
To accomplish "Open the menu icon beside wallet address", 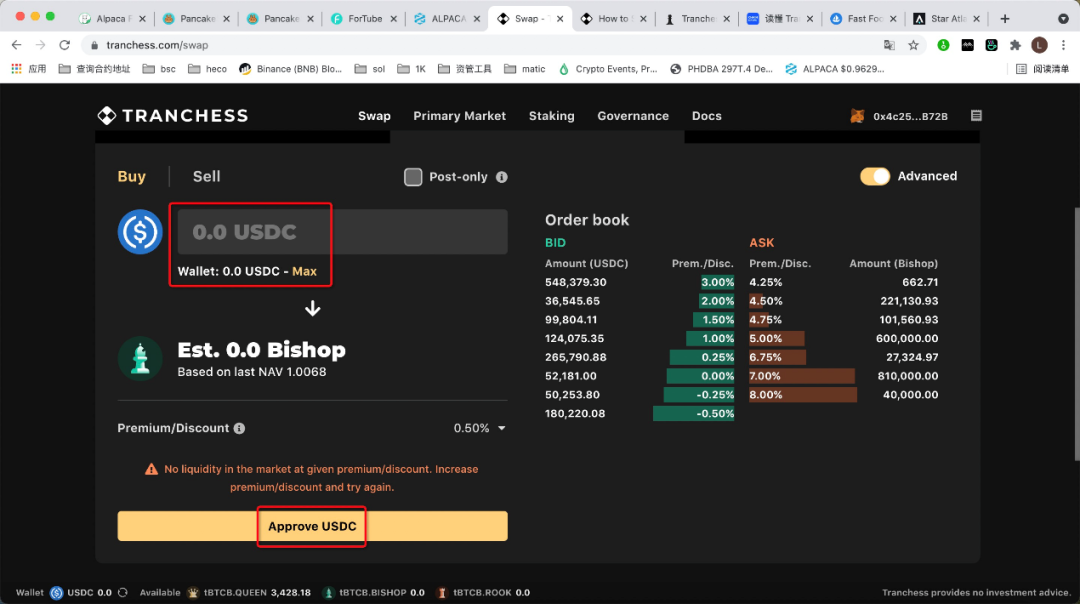I will (x=976, y=116).
